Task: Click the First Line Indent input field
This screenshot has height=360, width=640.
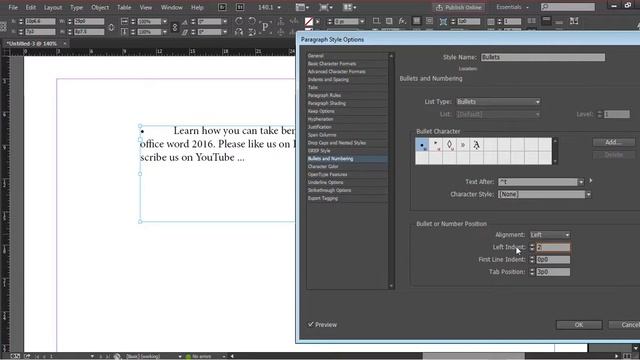Action: tap(553, 260)
